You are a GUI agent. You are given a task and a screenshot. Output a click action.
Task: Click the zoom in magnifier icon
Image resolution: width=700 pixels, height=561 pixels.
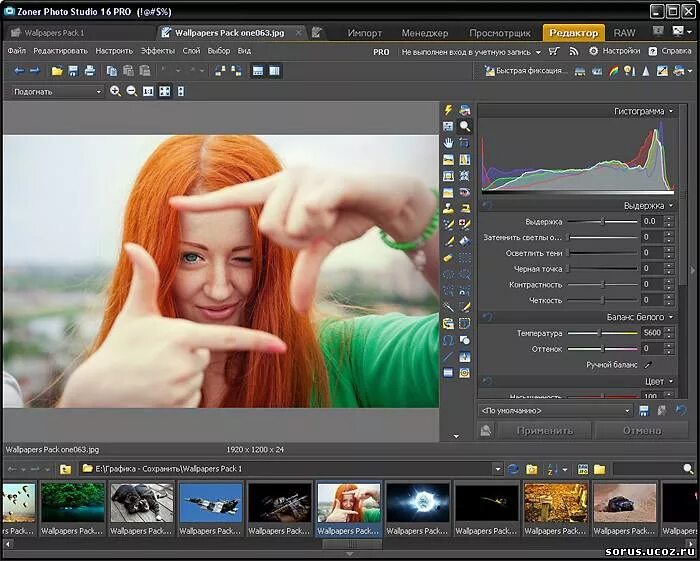pos(116,91)
